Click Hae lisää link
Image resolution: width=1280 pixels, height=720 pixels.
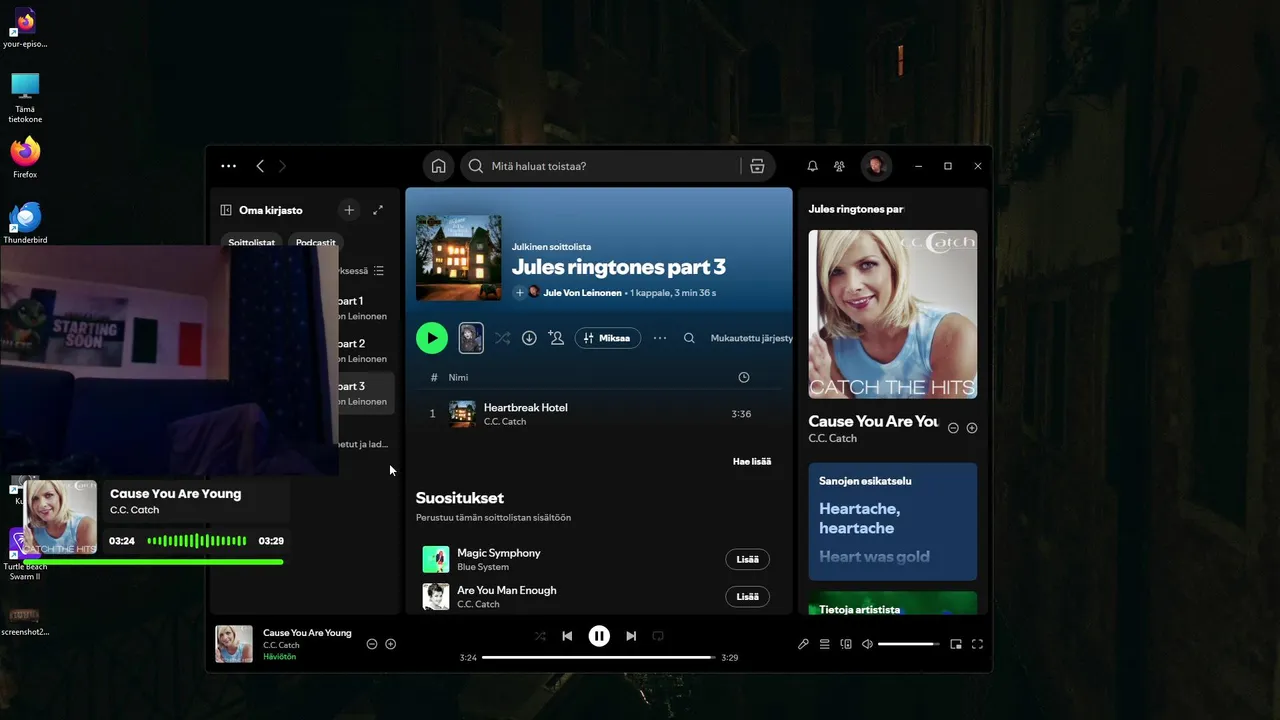[752, 461]
